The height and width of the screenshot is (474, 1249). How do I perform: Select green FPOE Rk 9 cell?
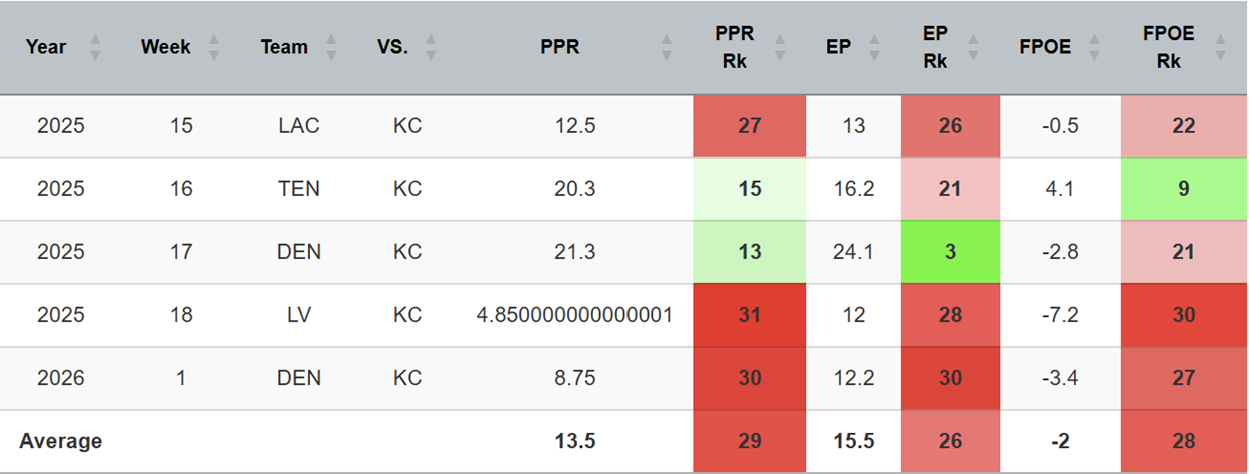tap(1184, 189)
